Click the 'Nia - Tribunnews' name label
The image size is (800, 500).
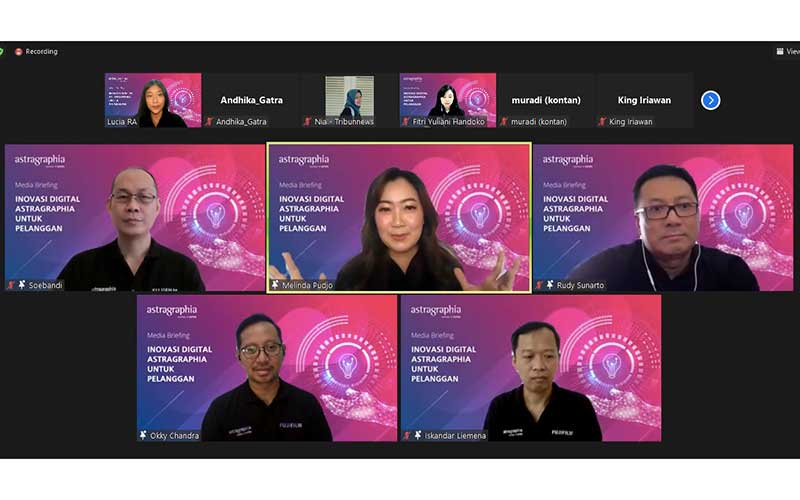344,121
